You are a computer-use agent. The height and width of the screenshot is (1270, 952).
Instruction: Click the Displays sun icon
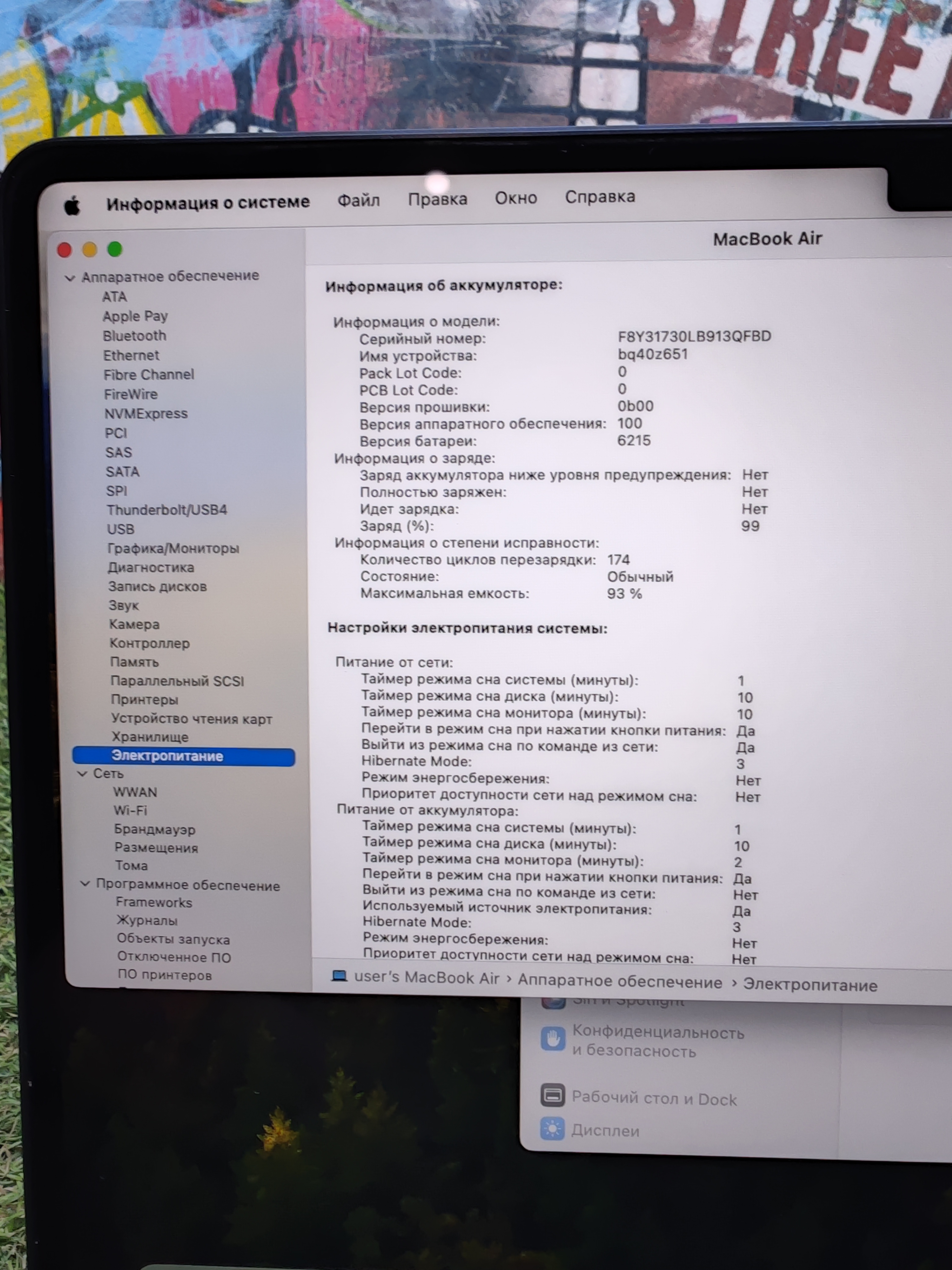[552, 1129]
